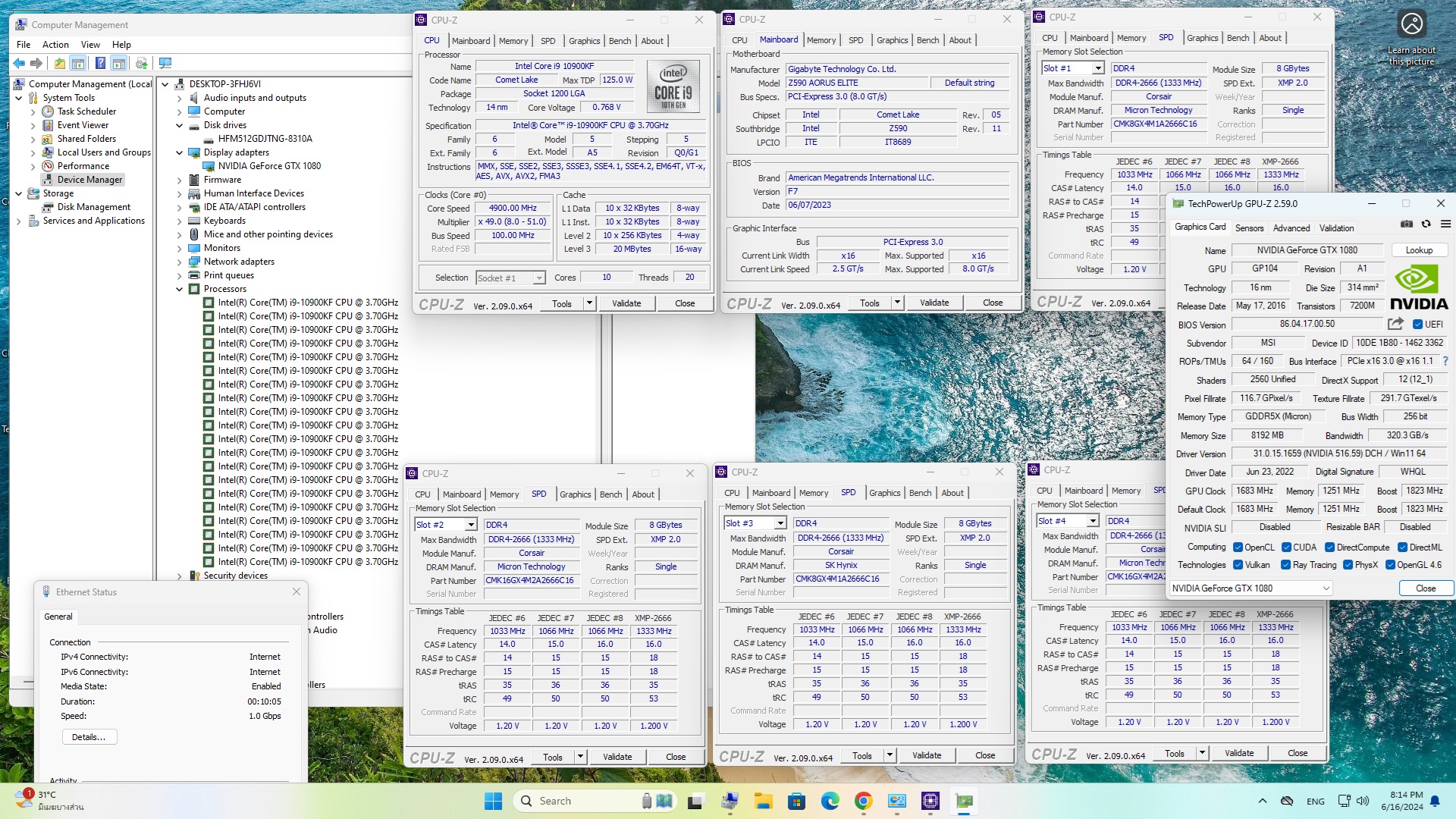
Task: Click the Bus Interface question mark in GPU-Z
Action: pyautogui.click(x=1445, y=362)
